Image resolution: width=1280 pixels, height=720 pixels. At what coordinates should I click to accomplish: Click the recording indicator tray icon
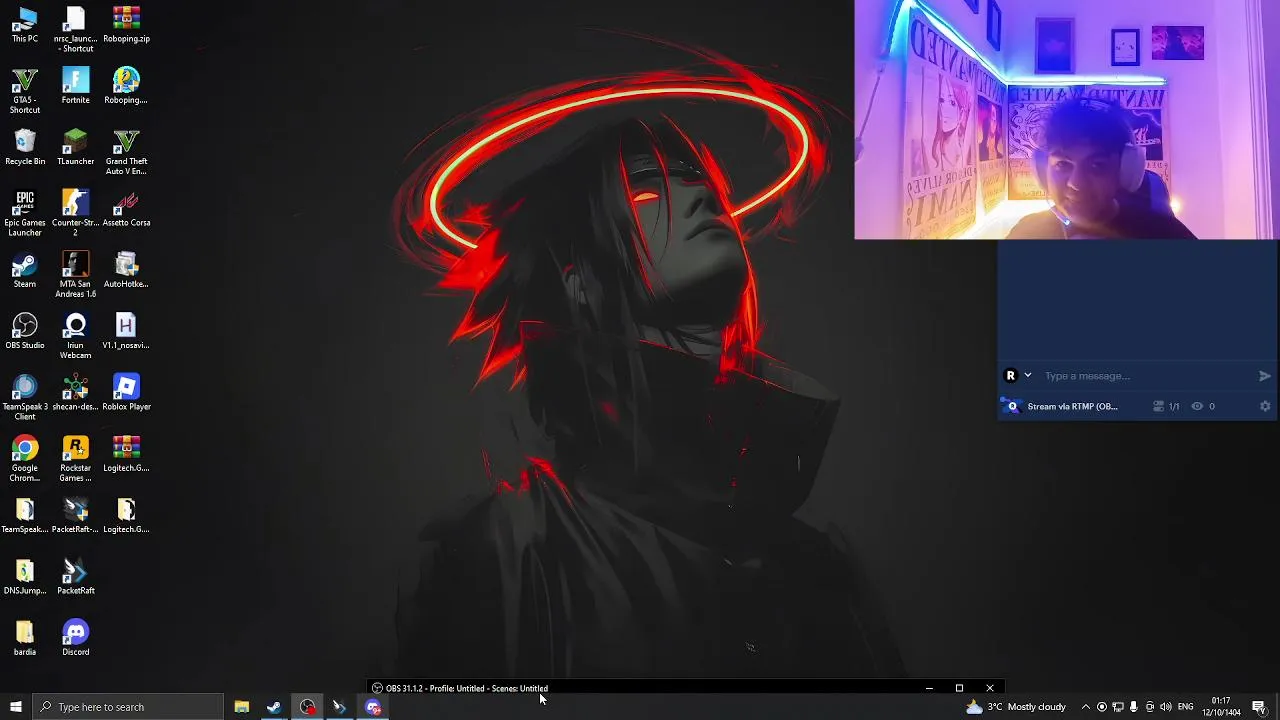coord(1102,707)
